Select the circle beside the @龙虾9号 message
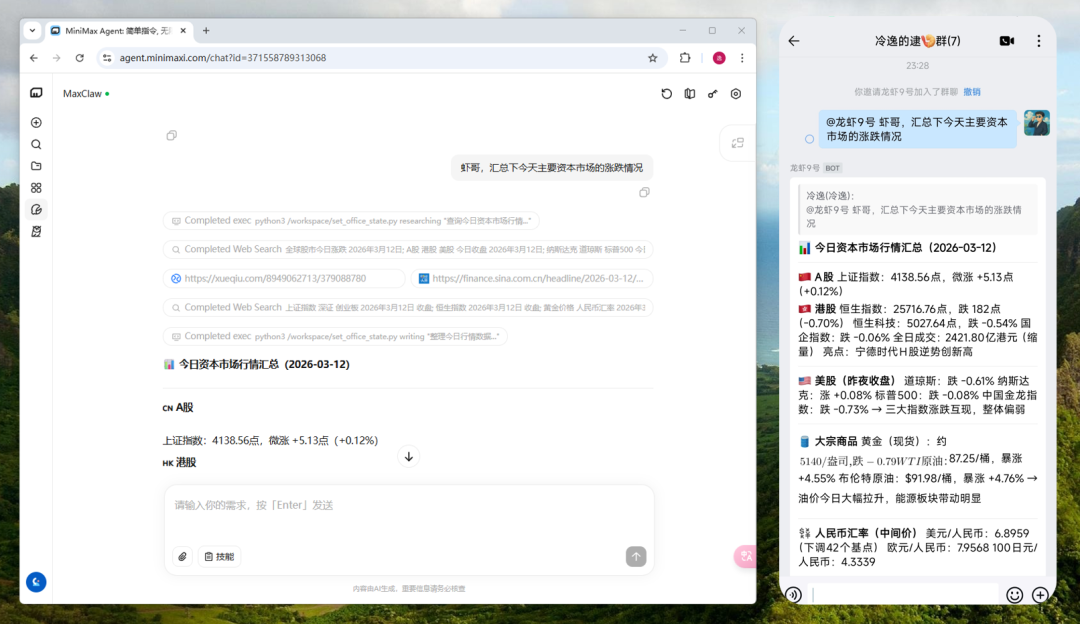 click(809, 139)
